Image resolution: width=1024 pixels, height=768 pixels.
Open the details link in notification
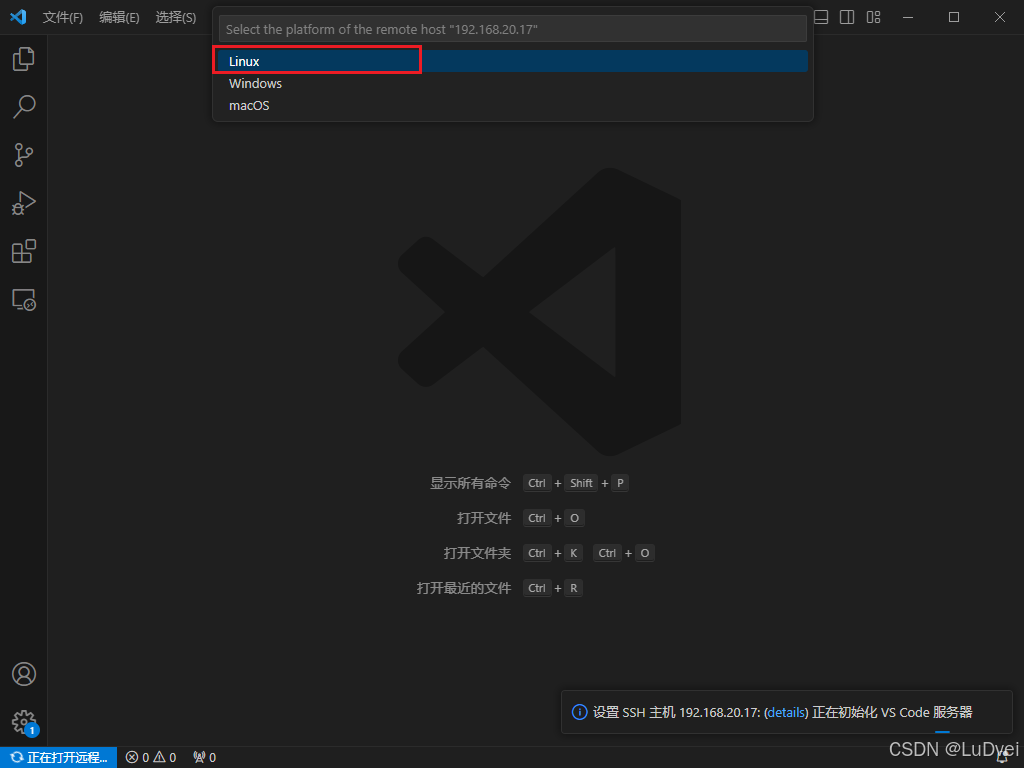coord(786,712)
